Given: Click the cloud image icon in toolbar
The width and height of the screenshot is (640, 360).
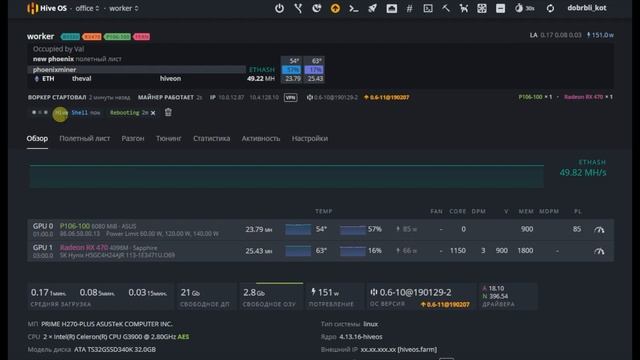Looking at the screenshot, I should [x=391, y=8].
